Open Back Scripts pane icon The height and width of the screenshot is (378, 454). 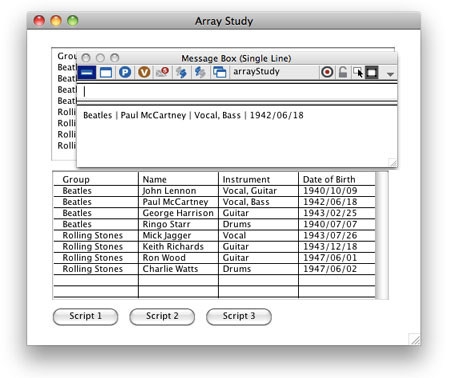200,72
